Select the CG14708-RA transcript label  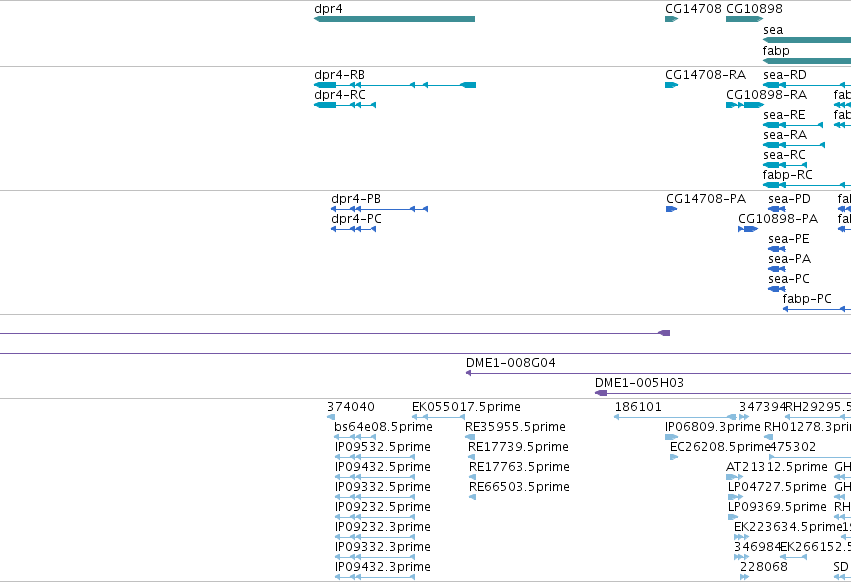click(x=706, y=74)
